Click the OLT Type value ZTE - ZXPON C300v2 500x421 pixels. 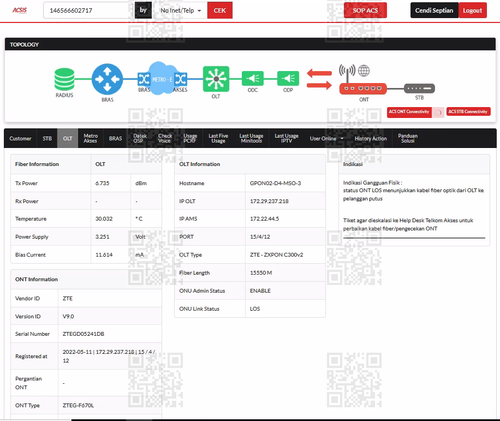pyautogui.click(x=277, y=255)
